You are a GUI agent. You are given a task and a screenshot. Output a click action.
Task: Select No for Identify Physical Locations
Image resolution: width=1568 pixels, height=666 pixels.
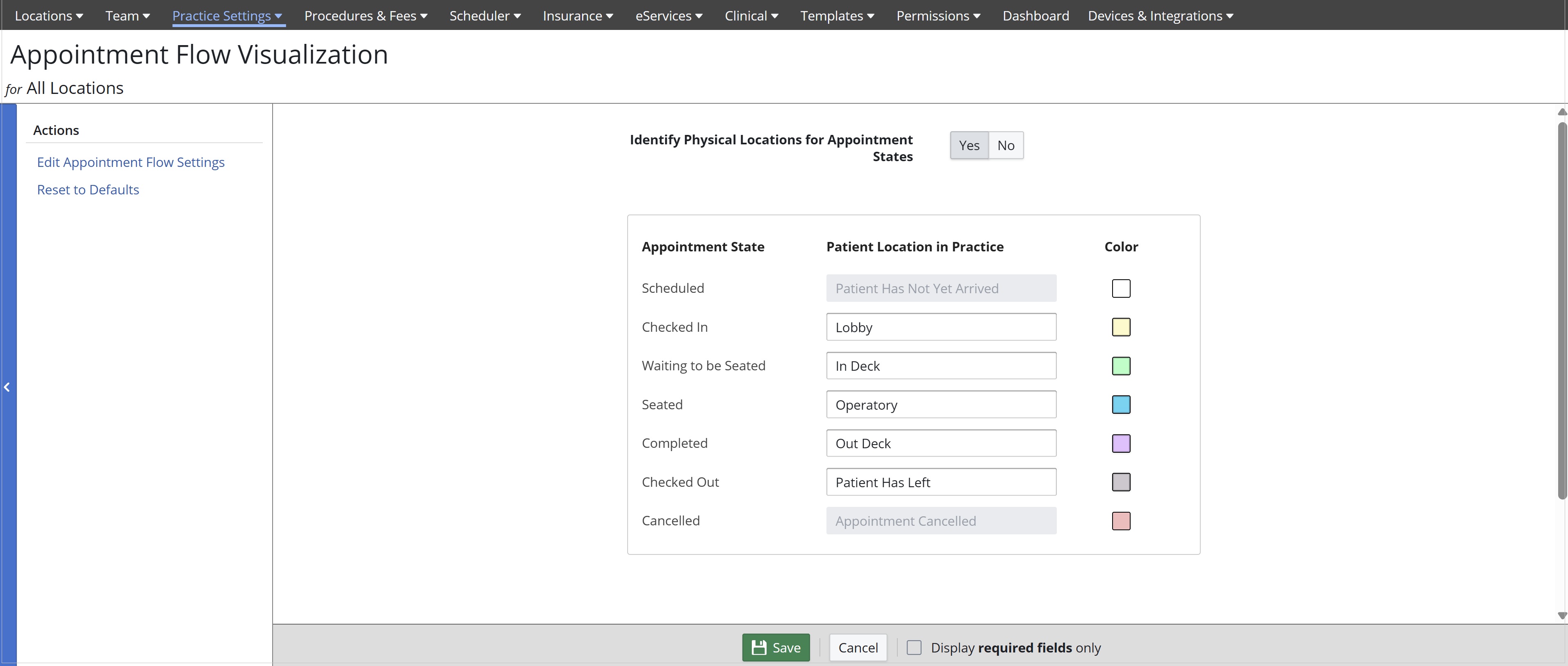(1006, 146)
